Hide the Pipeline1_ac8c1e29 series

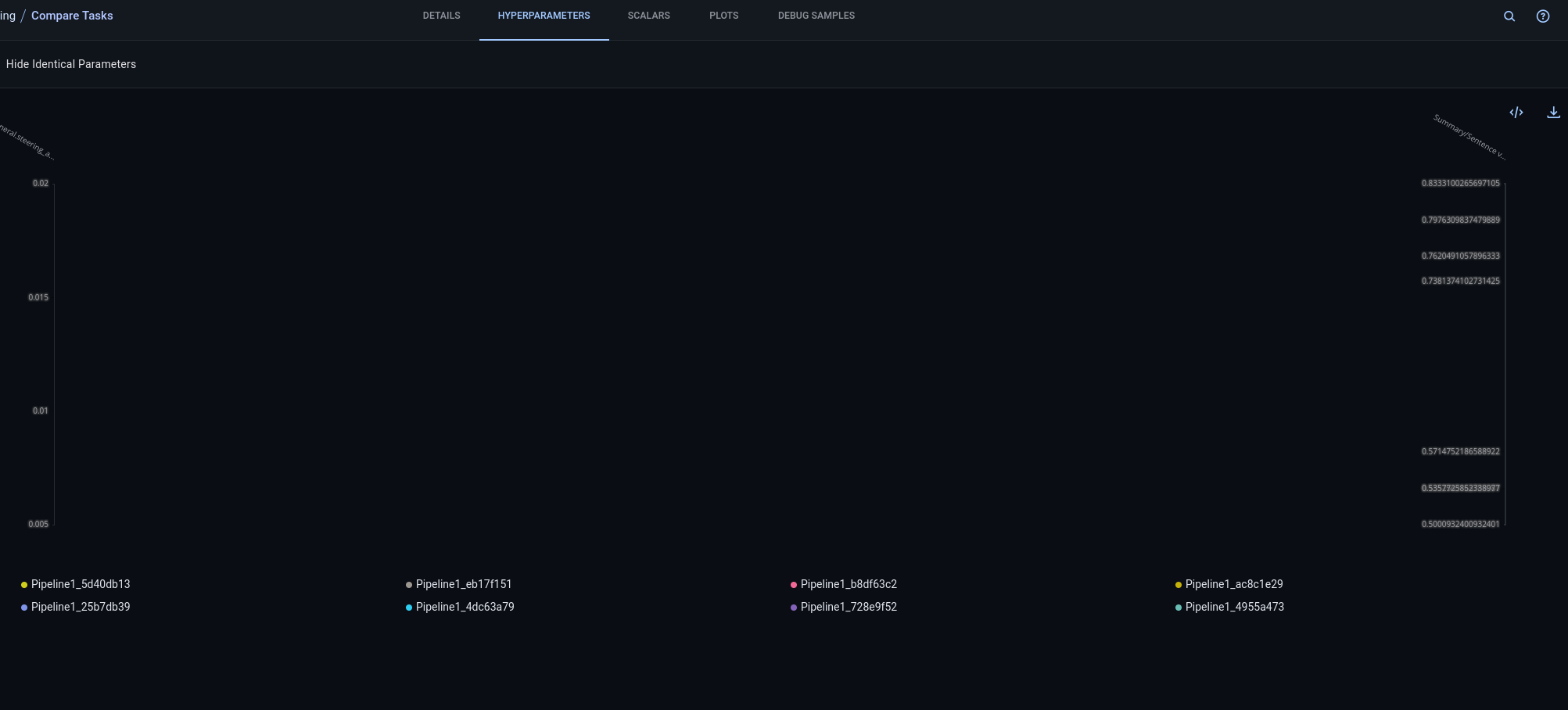[1233, 584]
